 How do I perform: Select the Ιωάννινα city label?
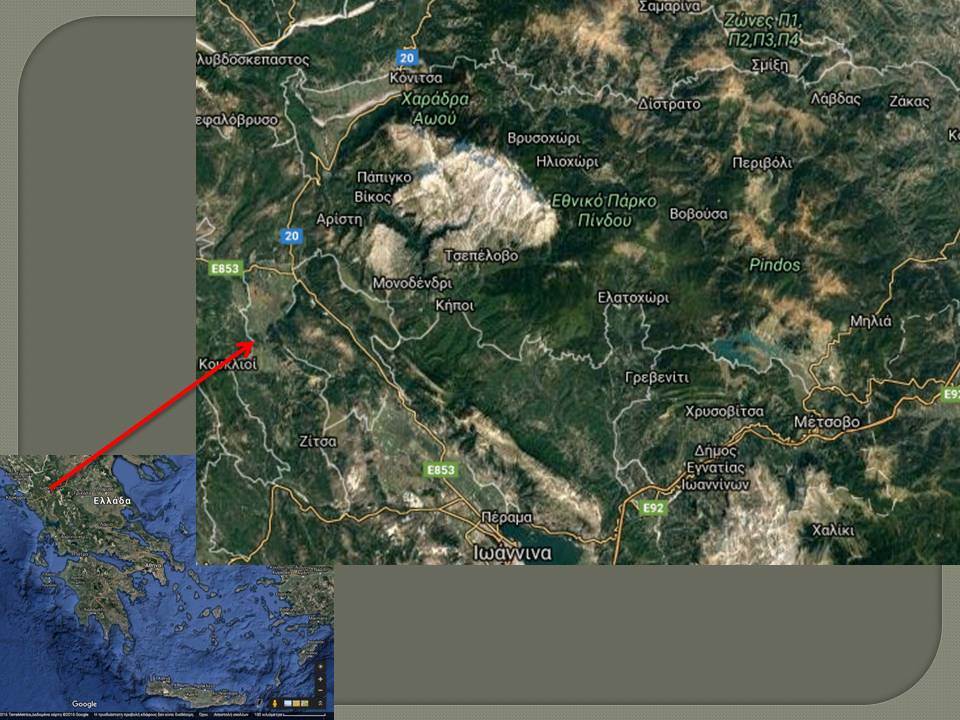(512, 553)
